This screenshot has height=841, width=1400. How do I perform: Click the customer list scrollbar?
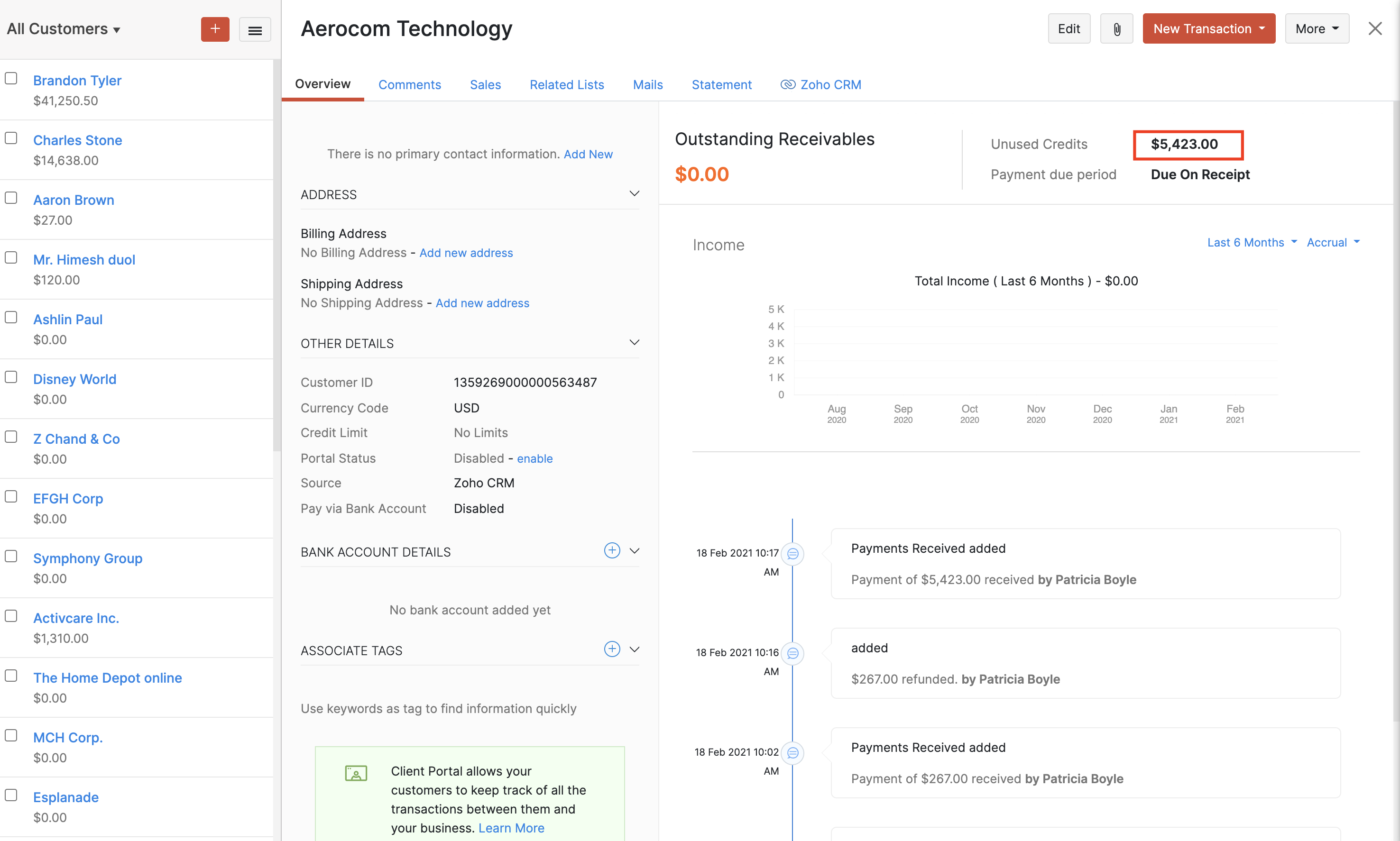(x=276, y=255)
